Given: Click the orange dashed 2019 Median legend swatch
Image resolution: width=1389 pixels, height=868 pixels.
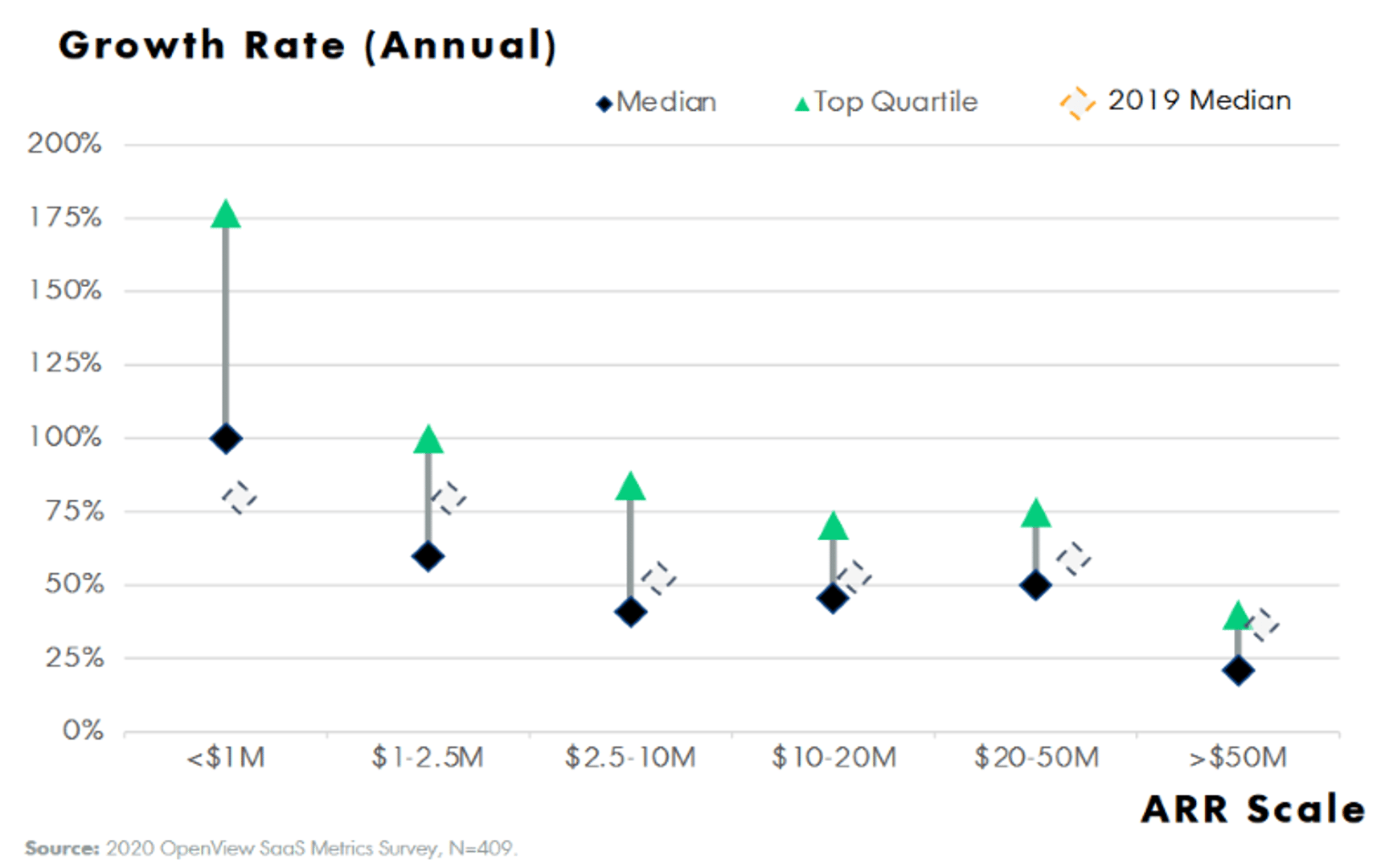Looking at the screenshot, I should (1077, 103).
